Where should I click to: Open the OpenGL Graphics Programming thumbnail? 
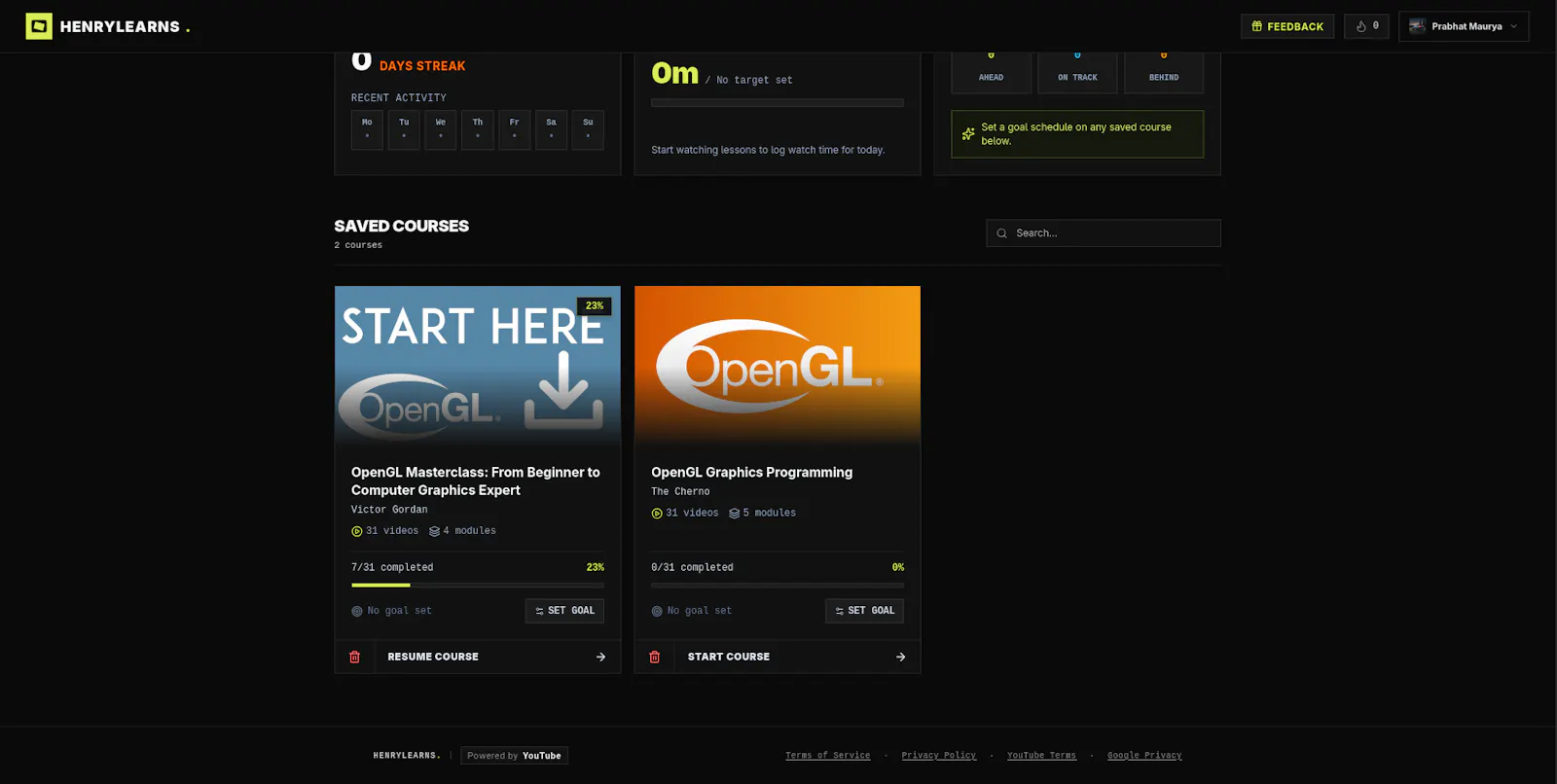point(778,366)
